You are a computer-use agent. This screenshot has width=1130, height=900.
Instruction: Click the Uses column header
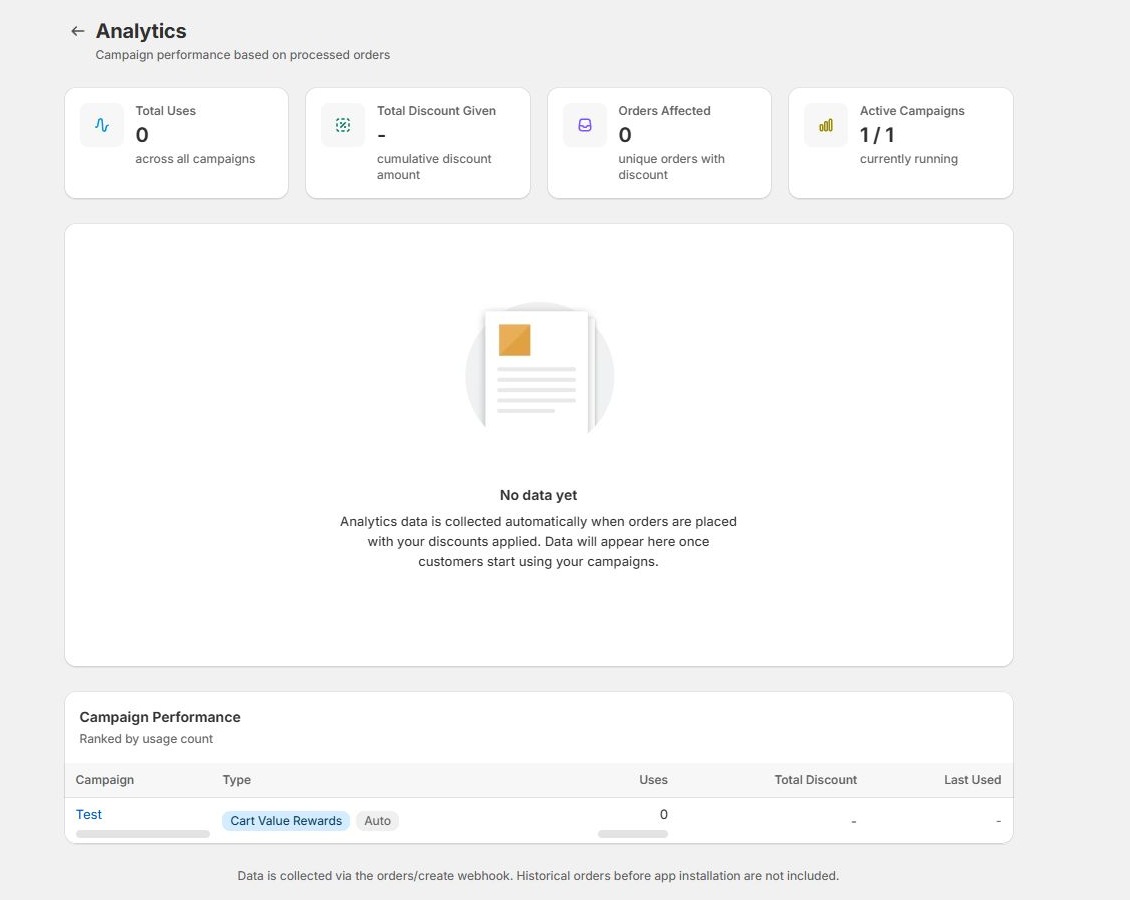coord(653,780)
